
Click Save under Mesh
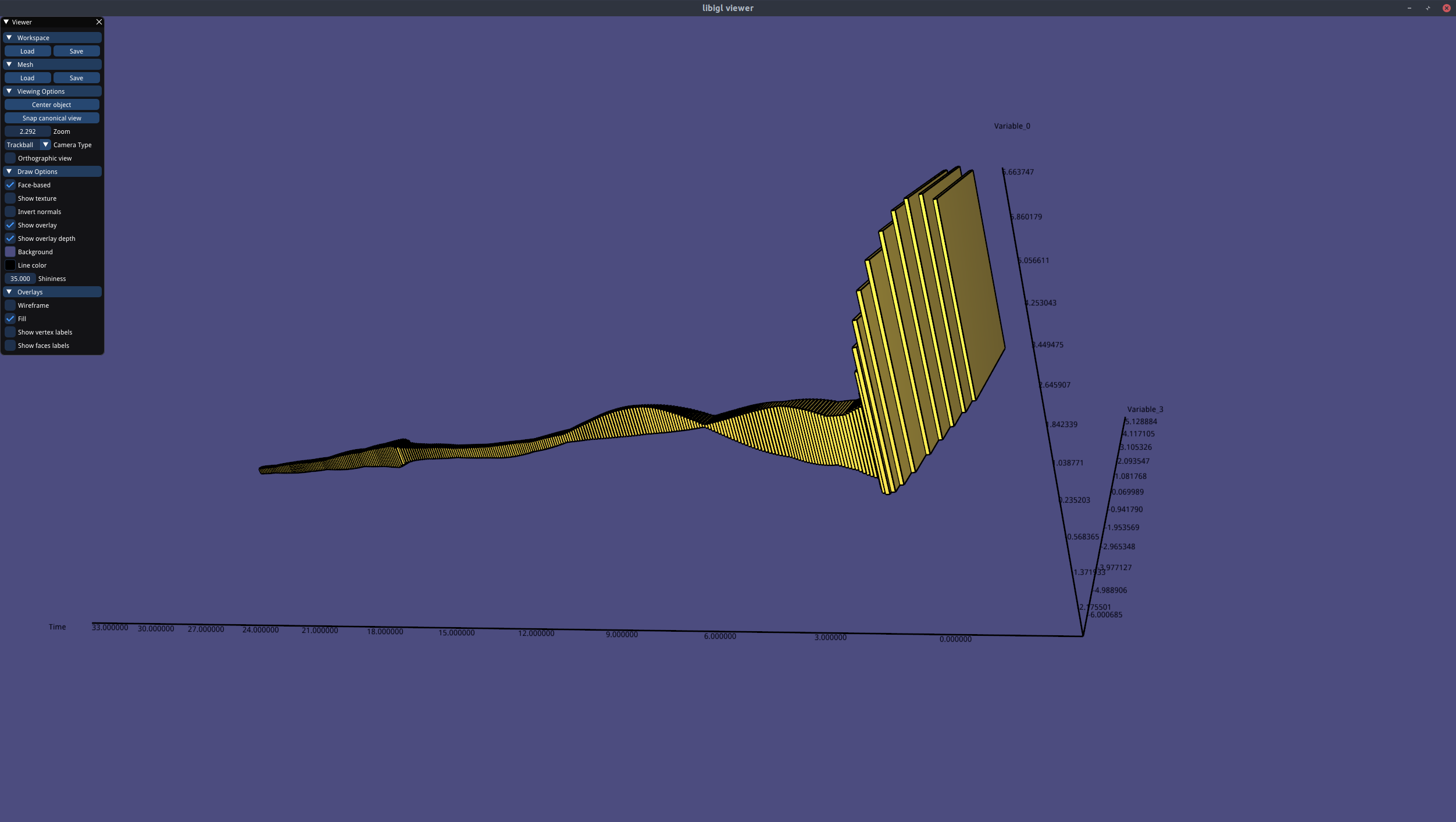click(x=76, y=78)
